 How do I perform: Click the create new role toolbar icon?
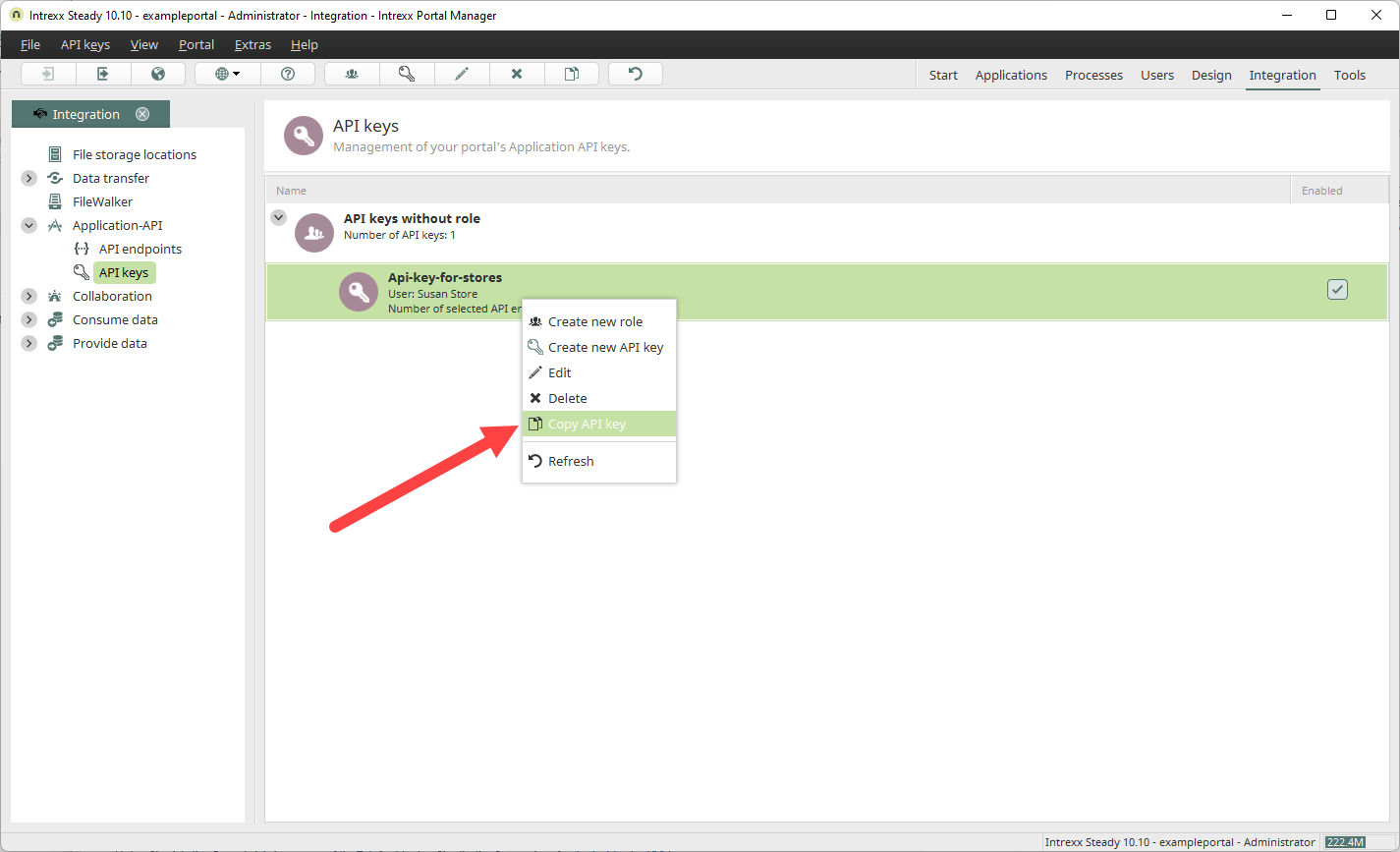click(352, 74)
